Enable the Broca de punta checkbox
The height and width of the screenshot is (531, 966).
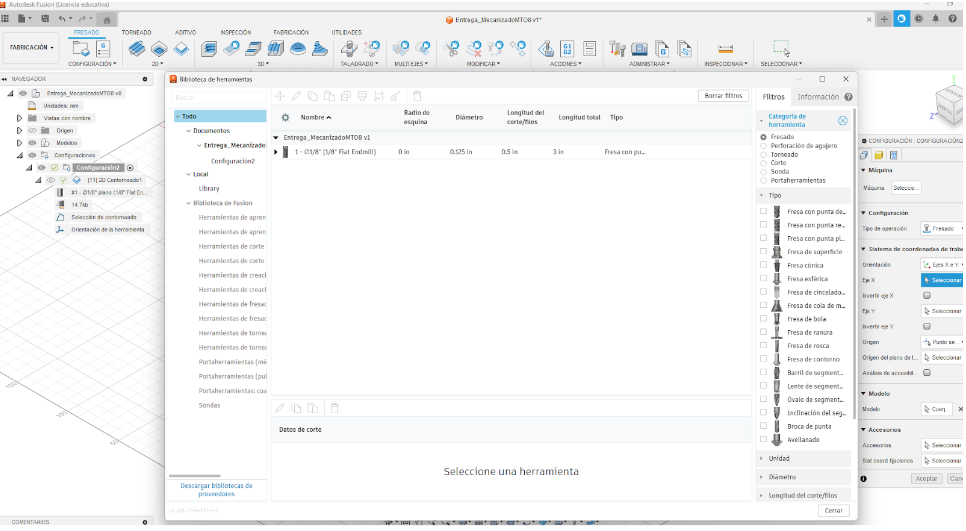point(764,426)
